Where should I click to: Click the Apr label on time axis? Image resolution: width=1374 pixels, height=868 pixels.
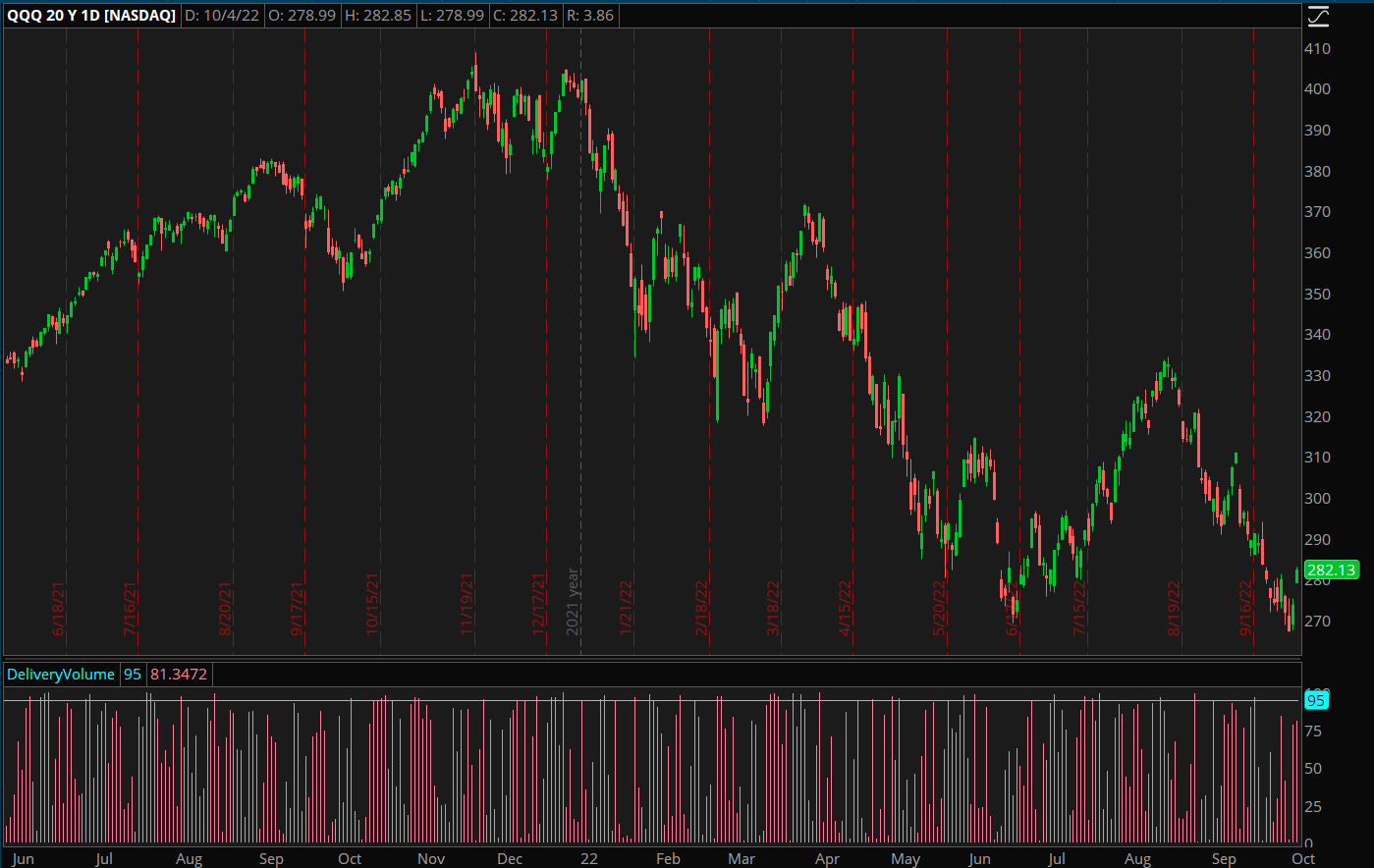coord(827,858)
